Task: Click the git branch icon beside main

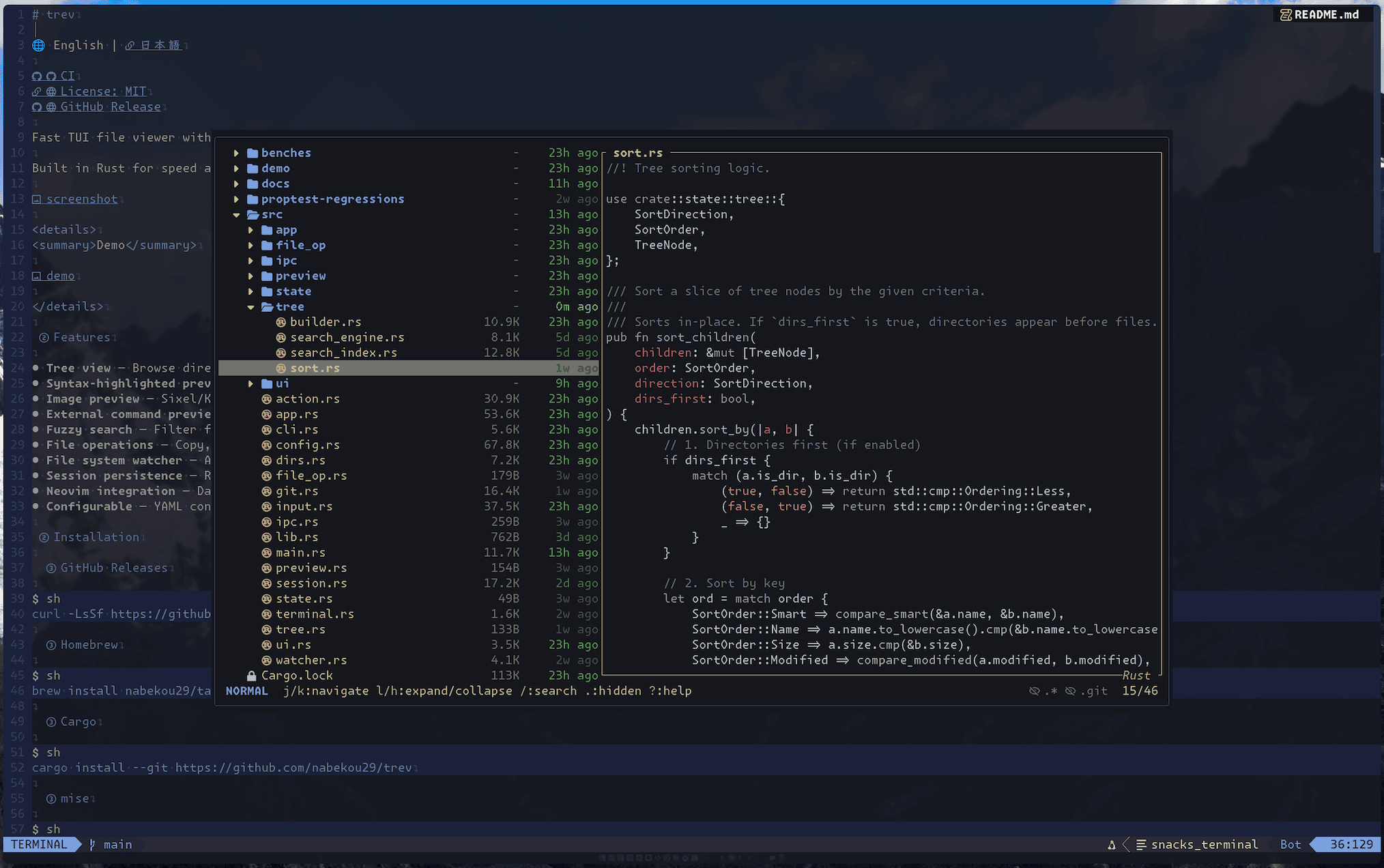Action: click(93, 845)
